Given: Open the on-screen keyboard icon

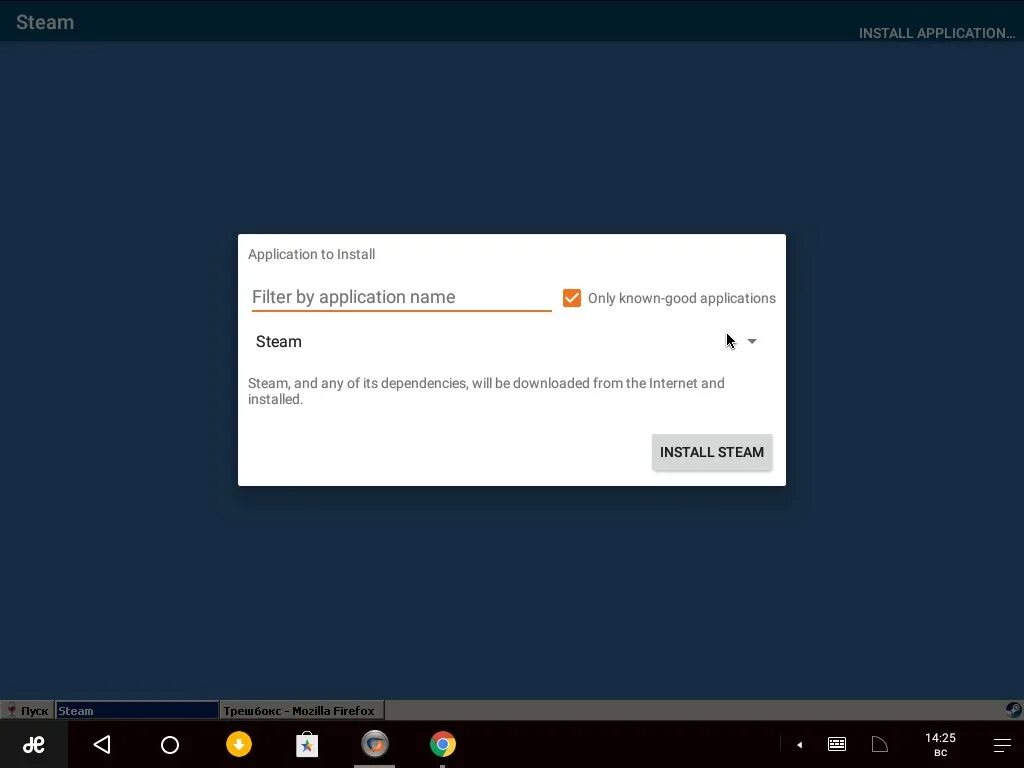Looking at the screenshot, I should point(837,744).
